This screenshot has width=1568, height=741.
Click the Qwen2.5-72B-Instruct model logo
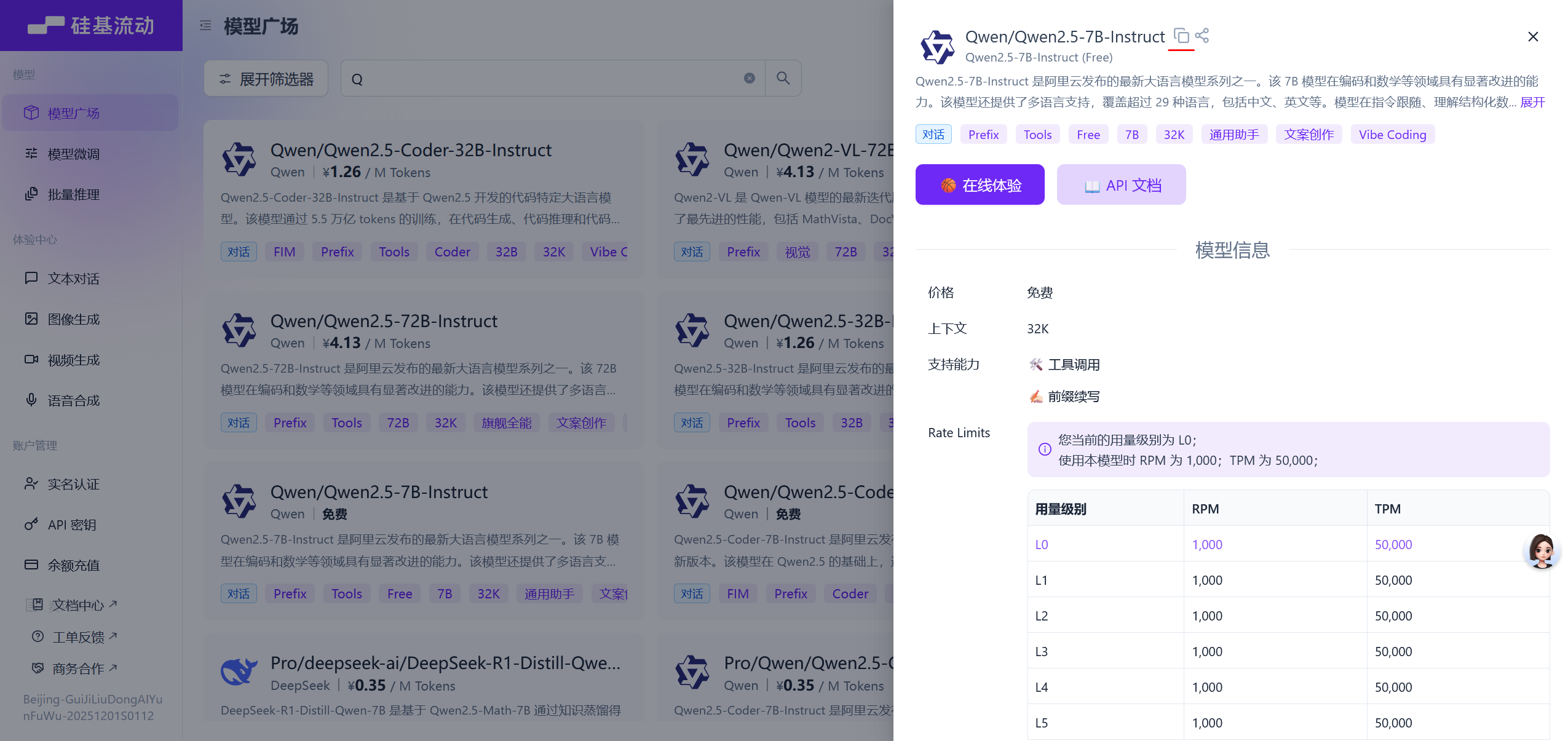click(x=239, y=331)
